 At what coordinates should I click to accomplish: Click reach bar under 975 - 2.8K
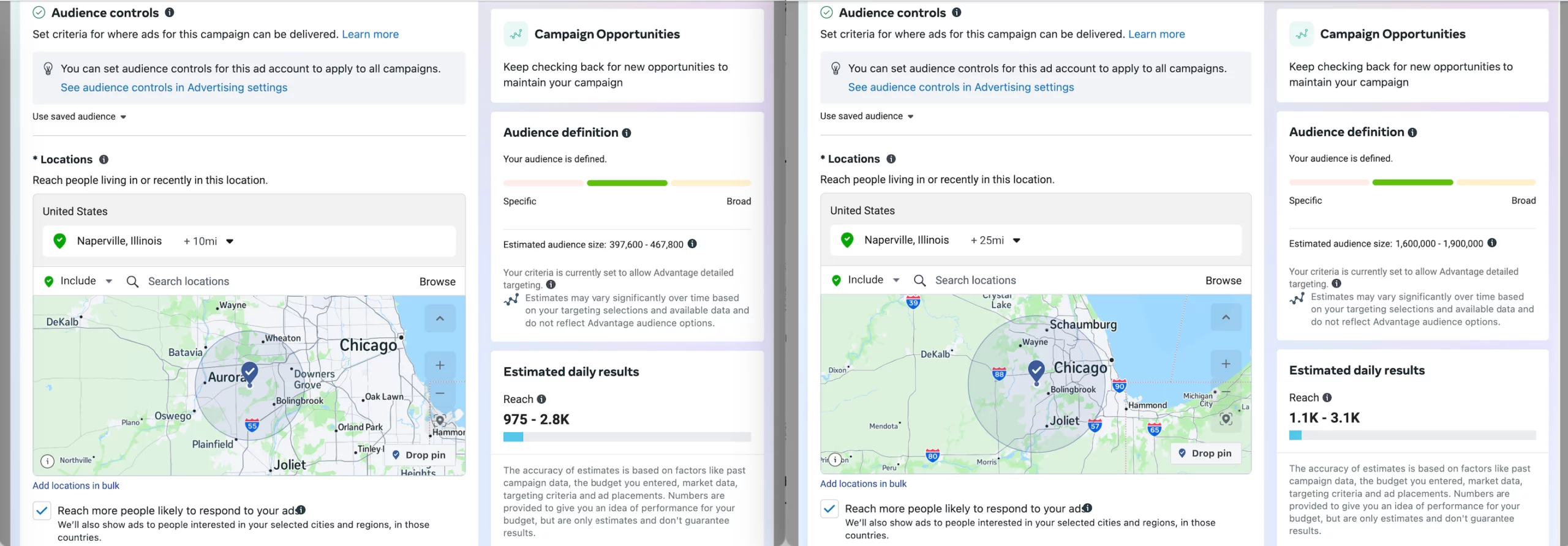pos(627,437)
